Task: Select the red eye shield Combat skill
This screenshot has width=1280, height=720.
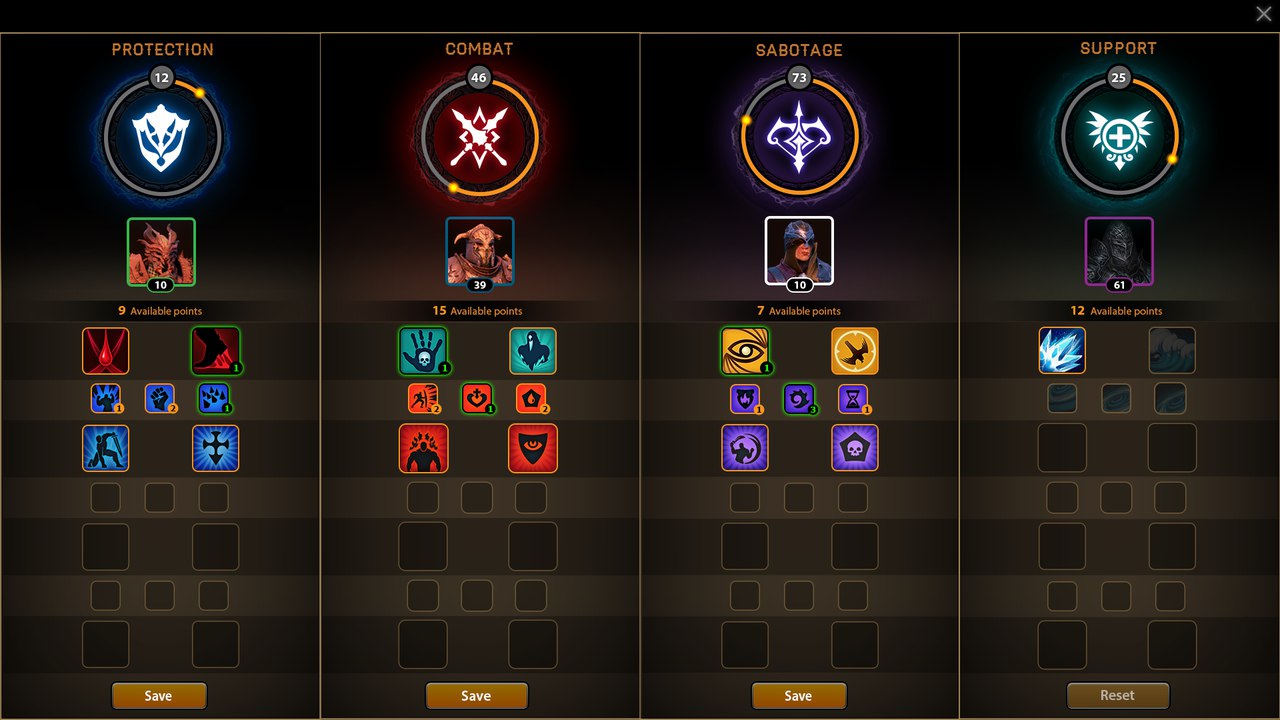Action: point(533,448)
